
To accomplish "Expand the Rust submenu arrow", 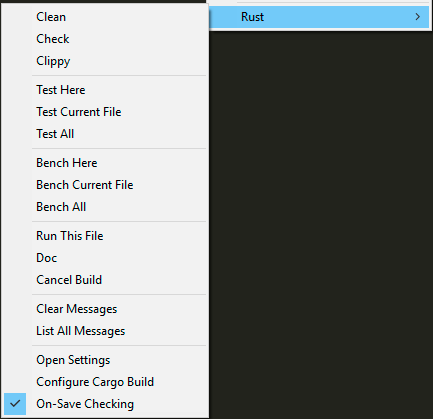I will (418, 17).
